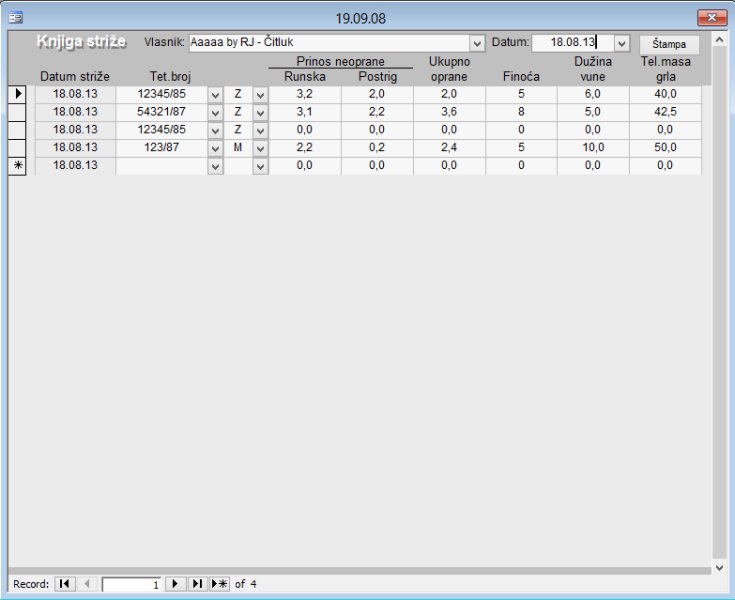Go to first record navigation button
Image resolution: width=735 pixels, height=600 pixels.
click(x=64, y=584)
